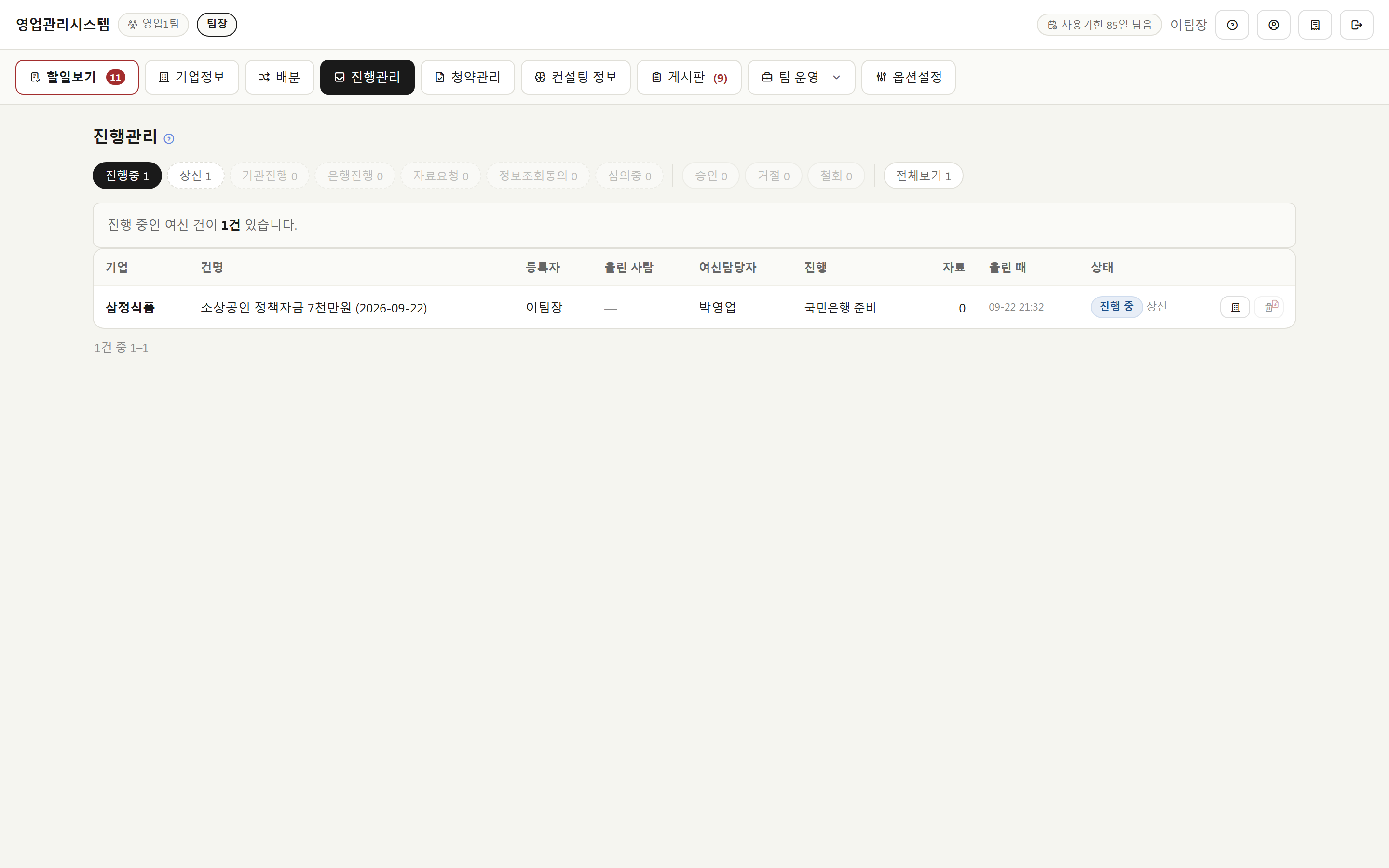Open 소상공인 정책자금 7천만원 case title
The height and width of the screenshot is (868, 1389).
[x=314, y=308]
